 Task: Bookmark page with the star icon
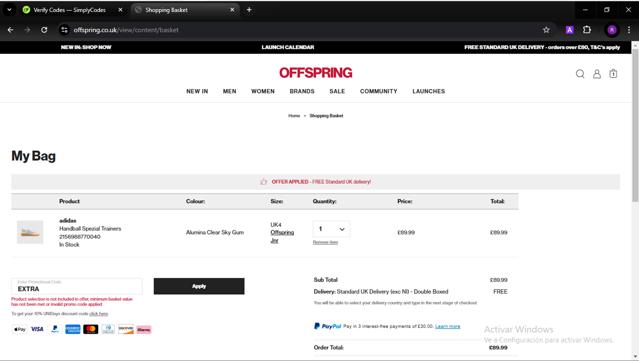click(x=546, y=30)
